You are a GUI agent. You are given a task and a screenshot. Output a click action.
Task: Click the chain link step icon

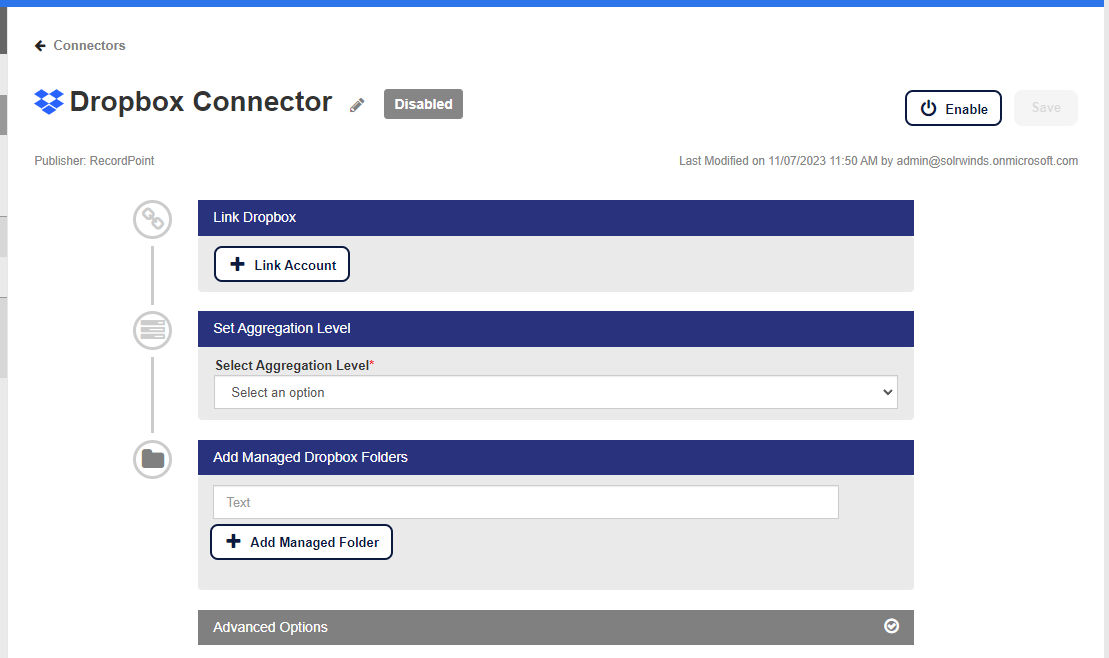click(x=153, y=219)
